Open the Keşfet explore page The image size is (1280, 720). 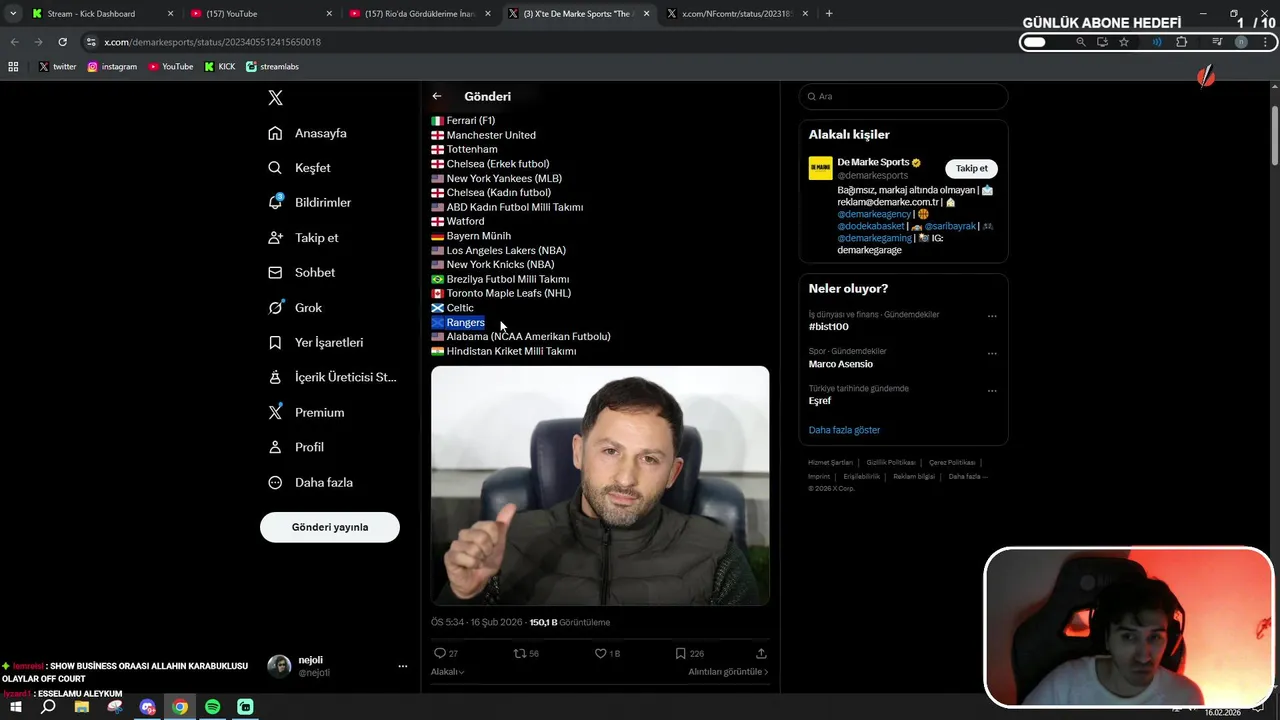pos(300,168)
